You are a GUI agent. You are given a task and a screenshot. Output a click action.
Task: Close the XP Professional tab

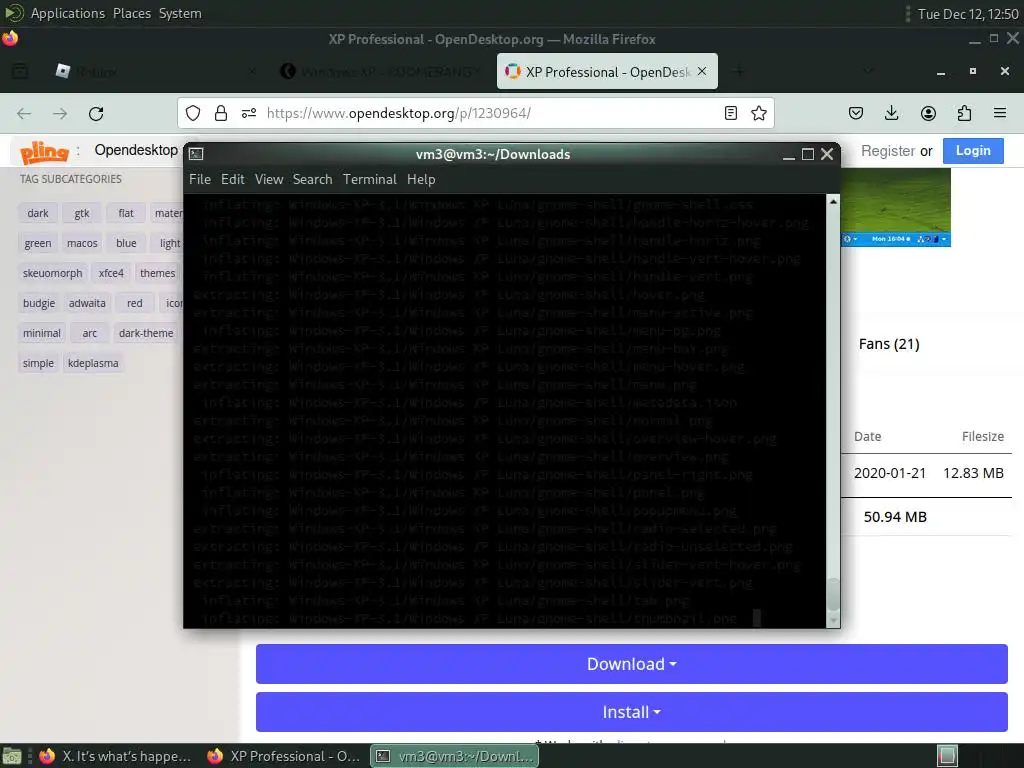pos(702,71)
